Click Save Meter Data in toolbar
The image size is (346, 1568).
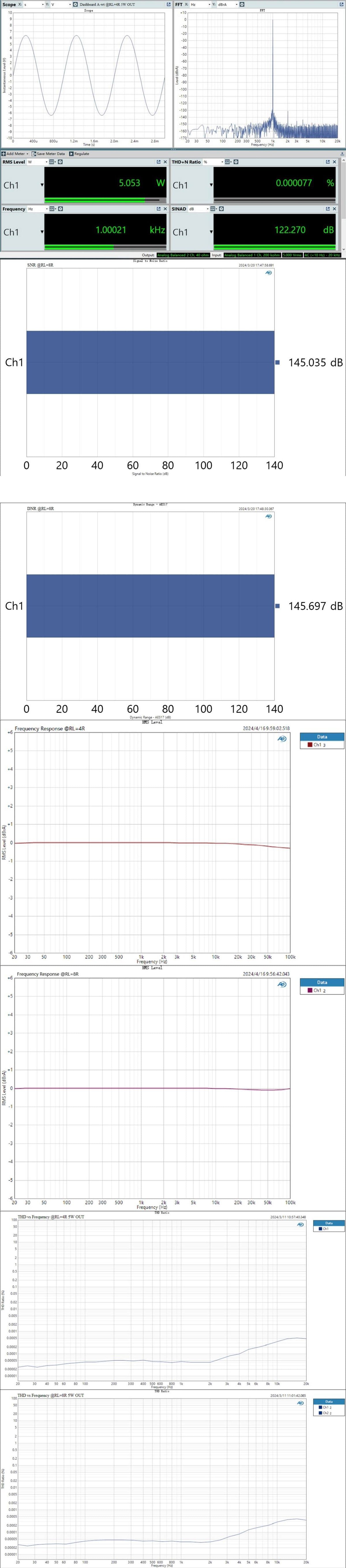click(x=49, y=153)
